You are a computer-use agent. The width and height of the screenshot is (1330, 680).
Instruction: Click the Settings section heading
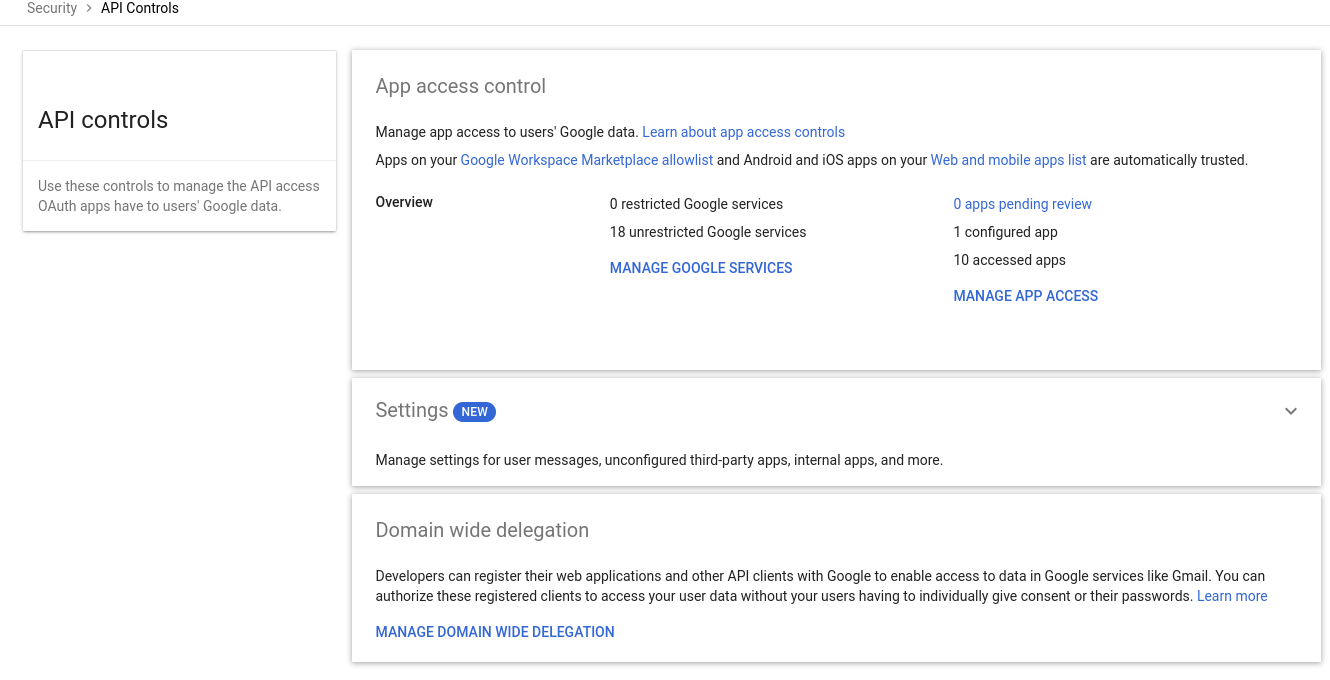(x=412, y=410)
